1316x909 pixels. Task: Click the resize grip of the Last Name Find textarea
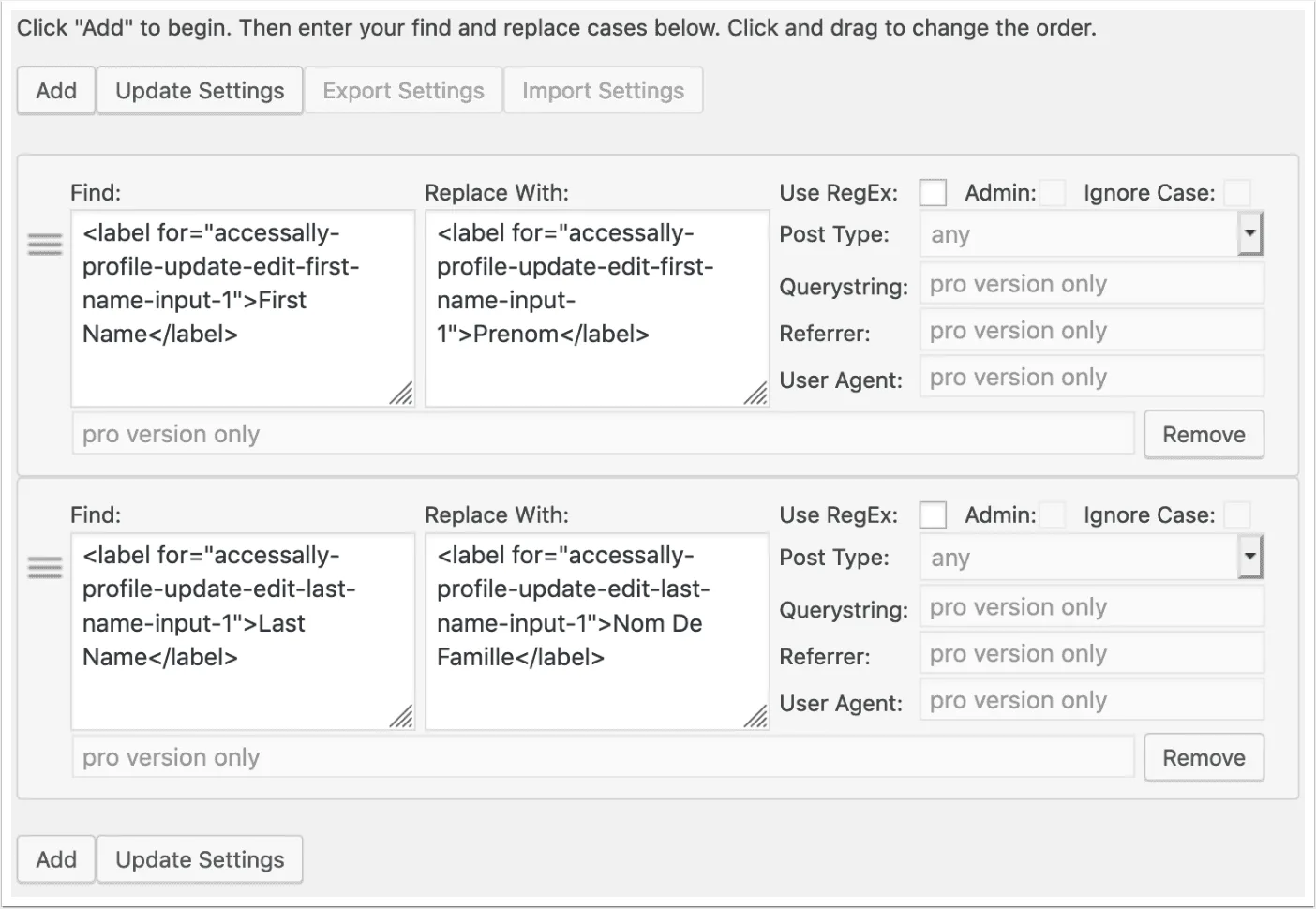click(401, 717)
